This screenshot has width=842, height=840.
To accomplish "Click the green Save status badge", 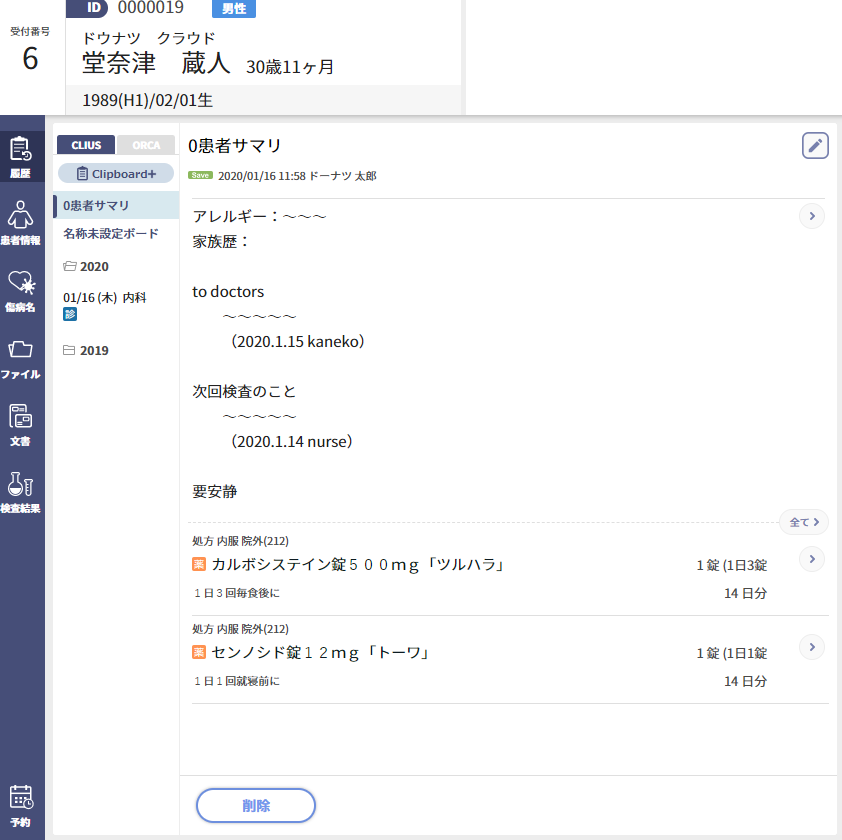I will (200, 175).
